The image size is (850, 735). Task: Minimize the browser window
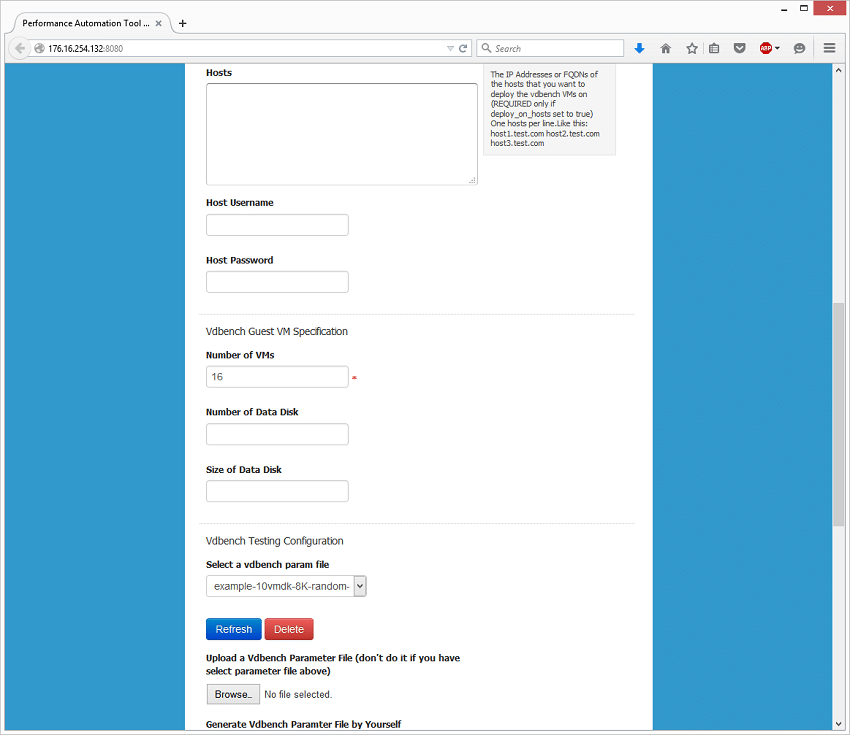[x=784, y=9]
